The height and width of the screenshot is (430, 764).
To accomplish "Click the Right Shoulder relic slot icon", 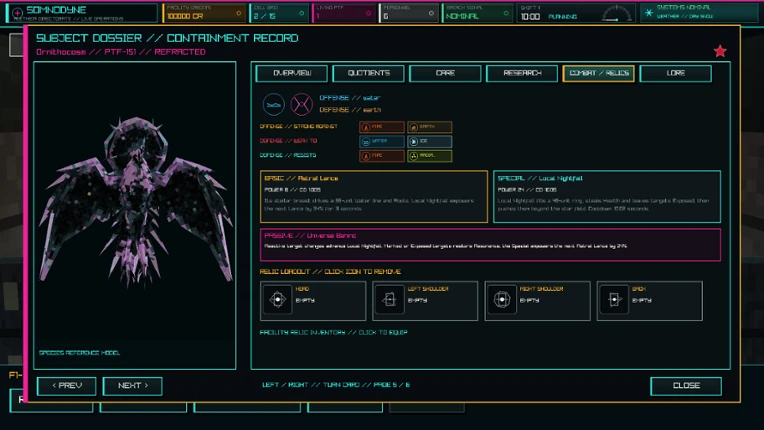I will [x=501, y=299].
